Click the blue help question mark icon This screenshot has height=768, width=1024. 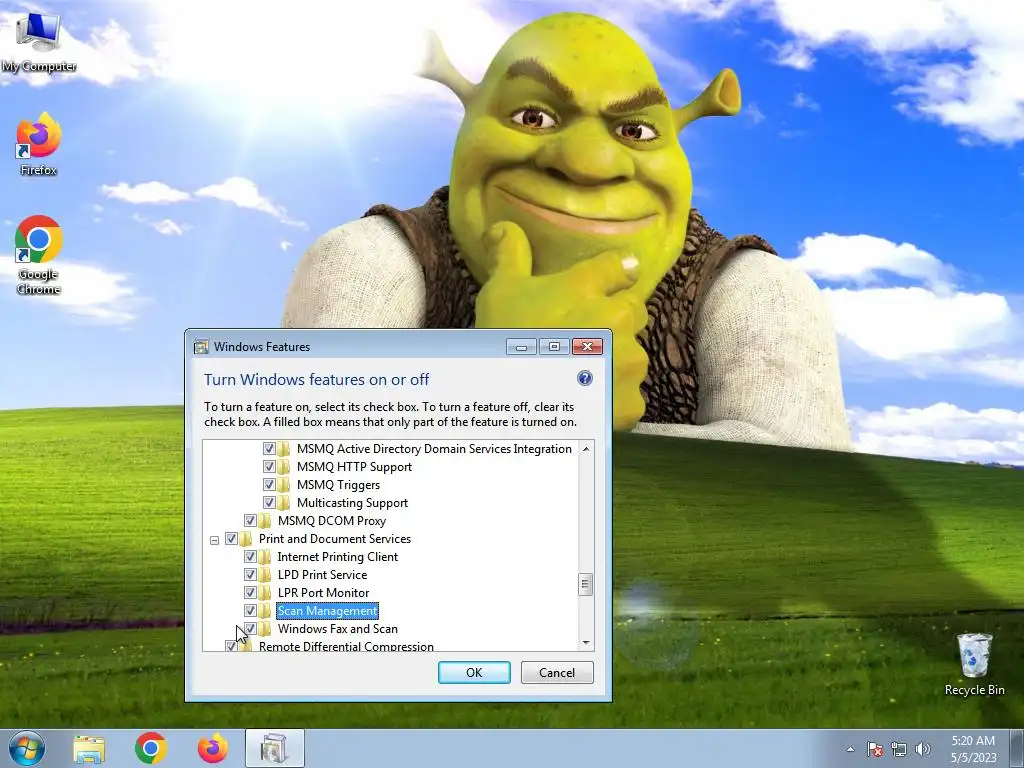click(x=584, y=378)
